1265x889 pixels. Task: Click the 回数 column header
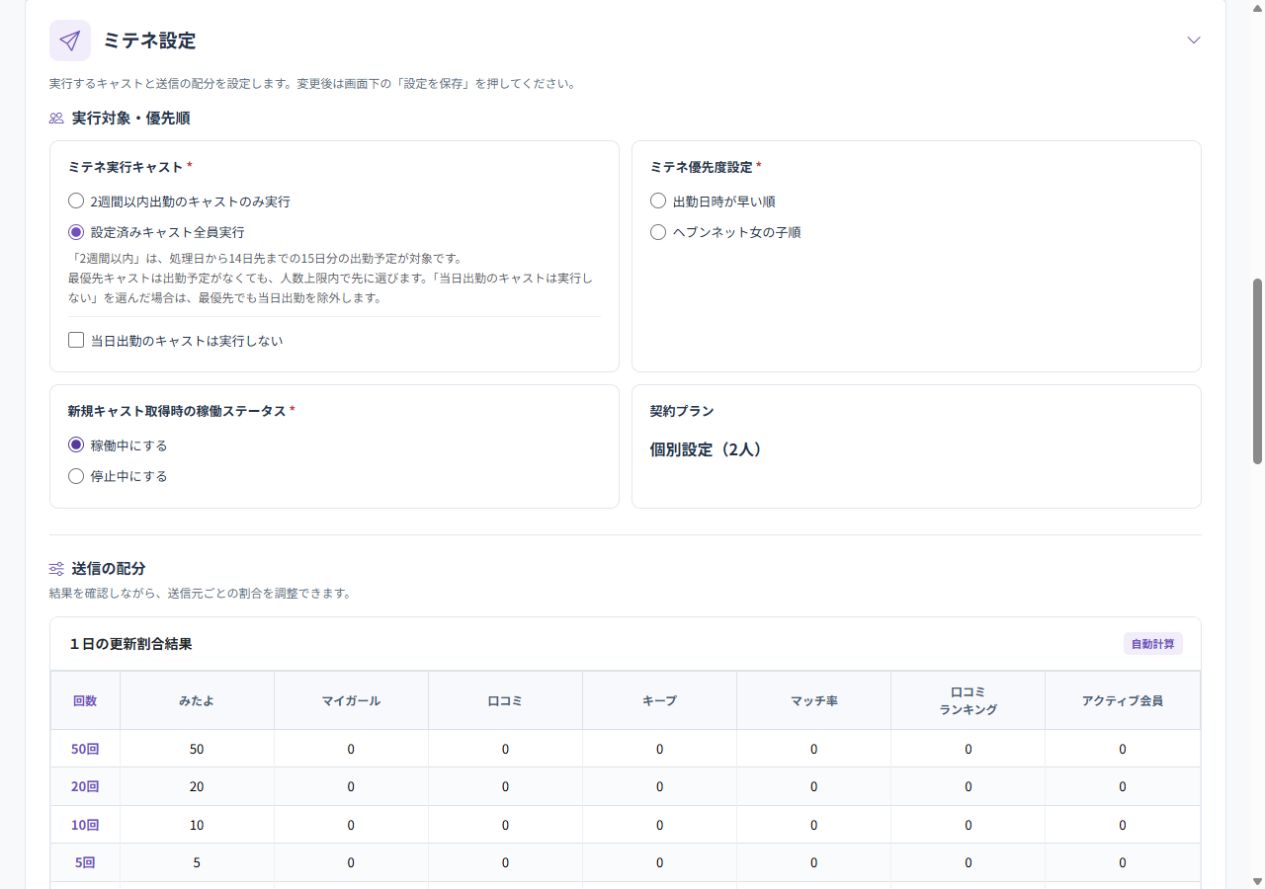(85, 700)
